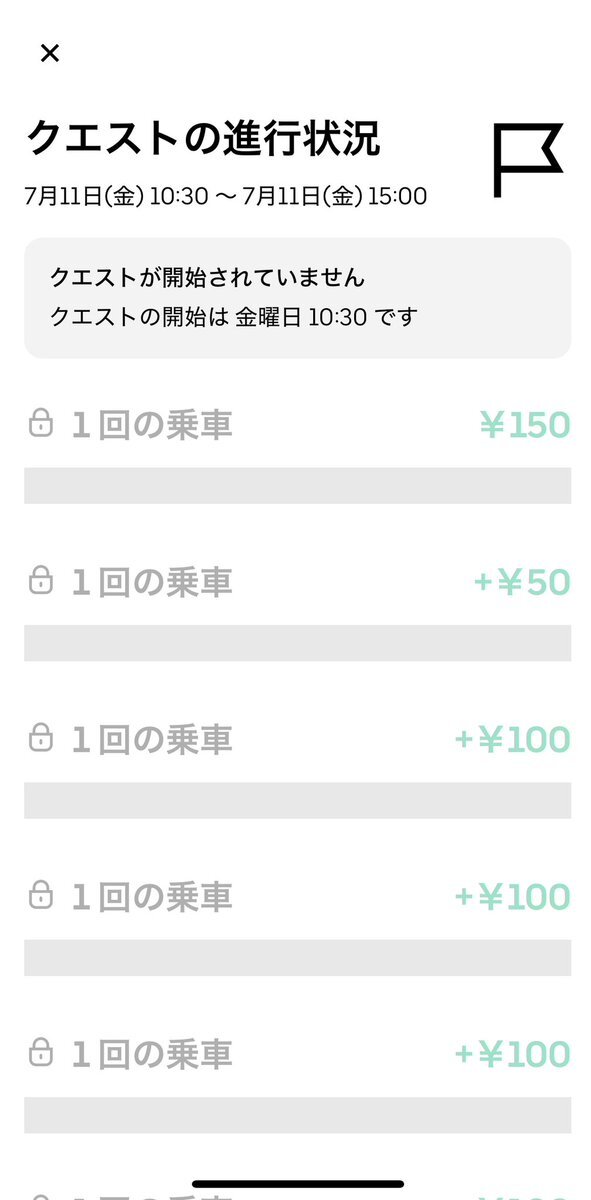Tap '1回の乗車' label of the +¥50 row
This screenshot has width=591, height=1200.
coord(152,582)
